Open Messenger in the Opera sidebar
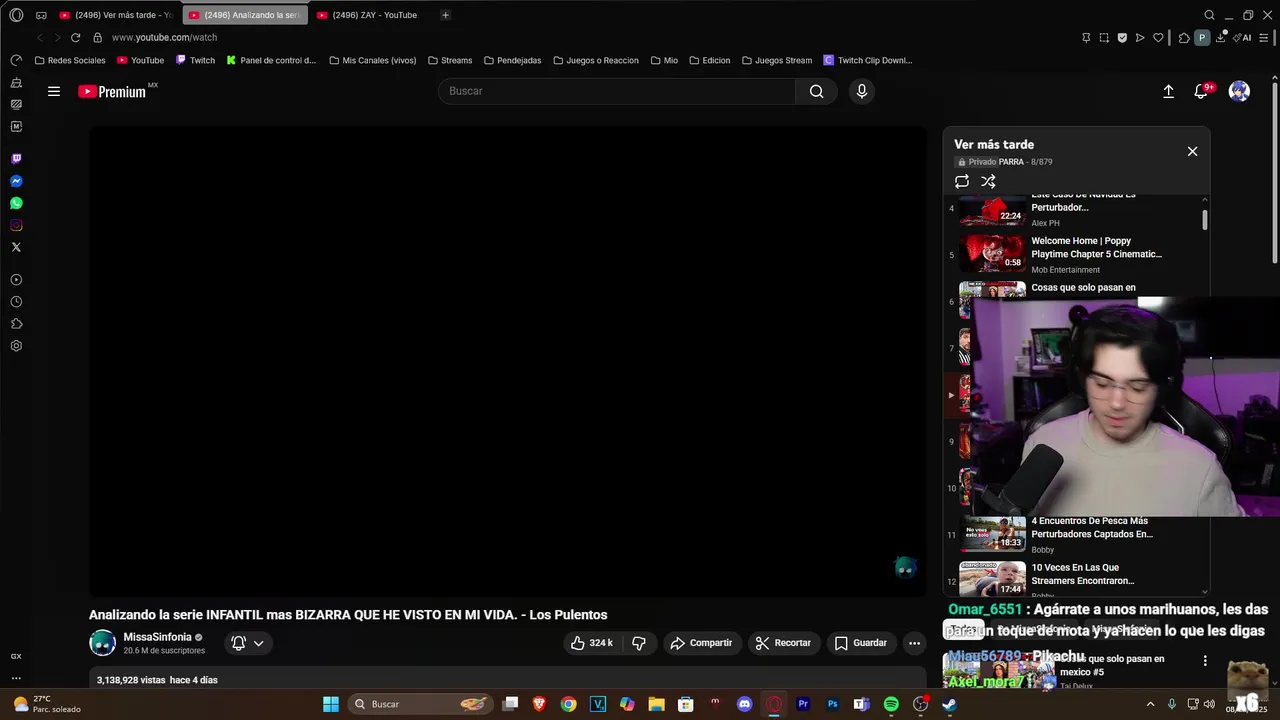The image size is (1280, 720). [16, 181]
